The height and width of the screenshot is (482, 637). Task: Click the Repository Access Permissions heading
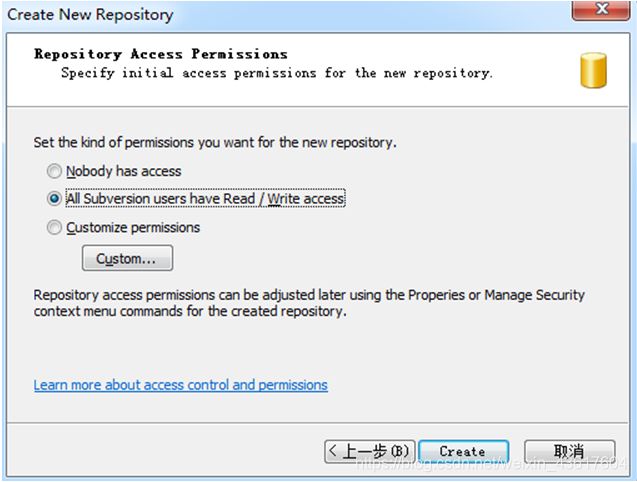click(x=161, y=54)
